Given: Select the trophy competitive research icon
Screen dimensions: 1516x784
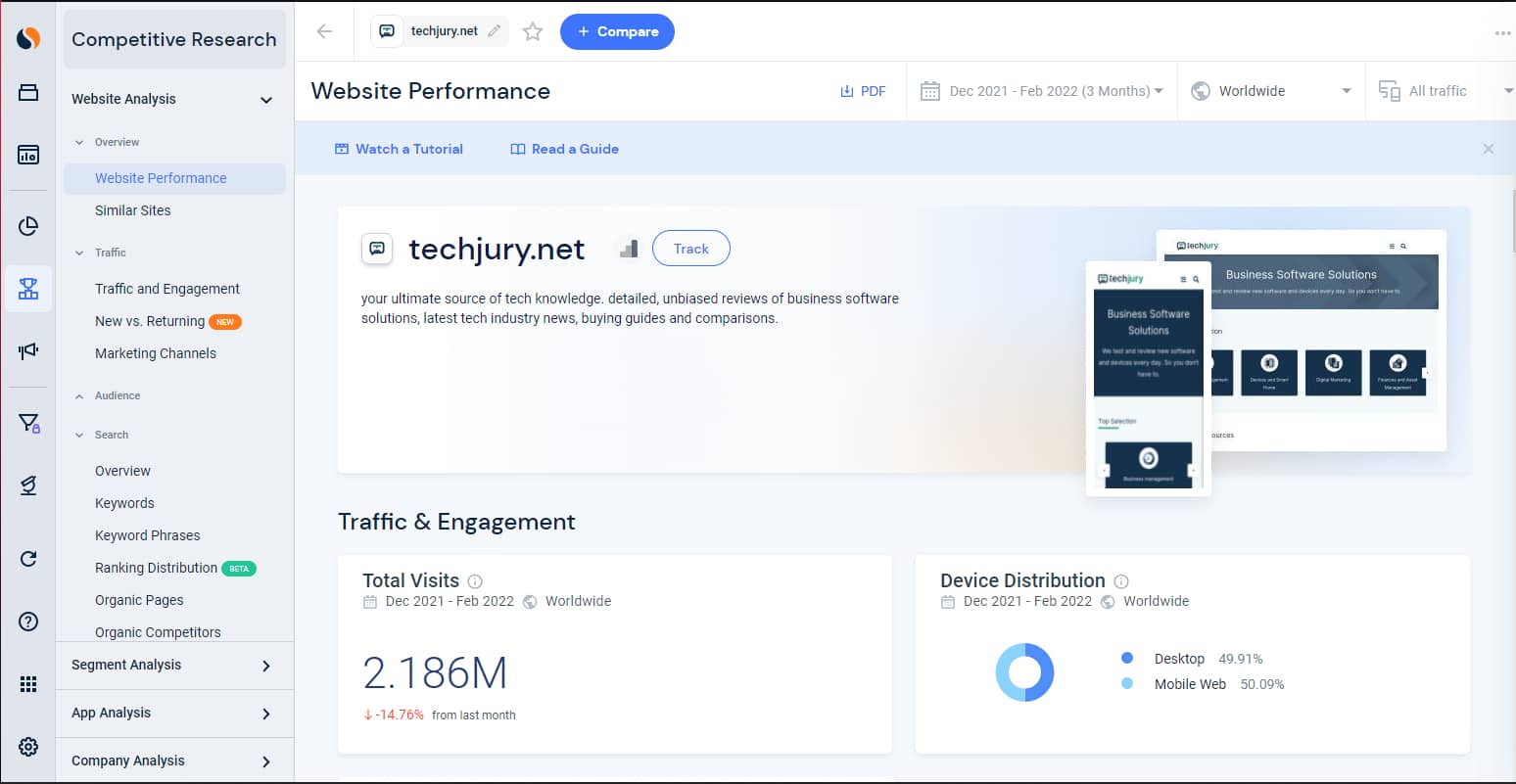Looking at the screenshot, I should [x=28, y=289].
